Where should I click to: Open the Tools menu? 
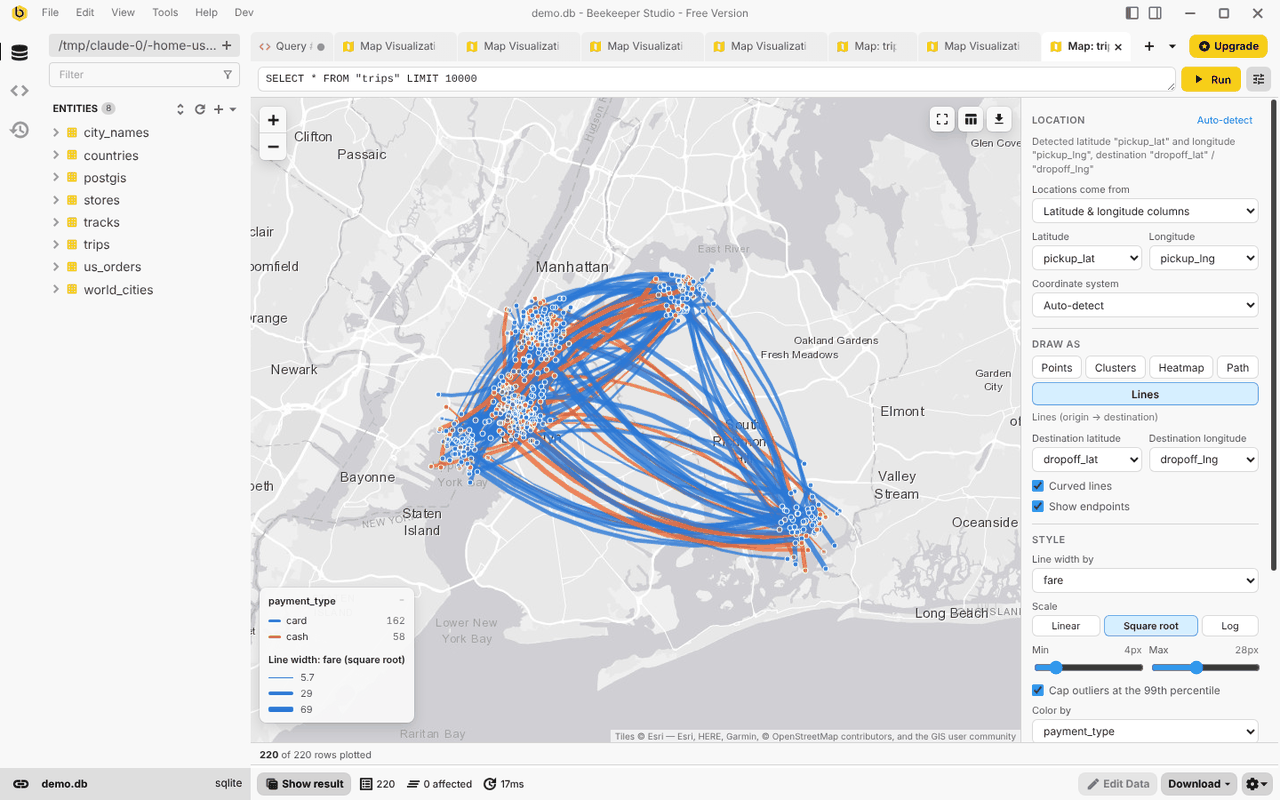click(x=165, y=13)
